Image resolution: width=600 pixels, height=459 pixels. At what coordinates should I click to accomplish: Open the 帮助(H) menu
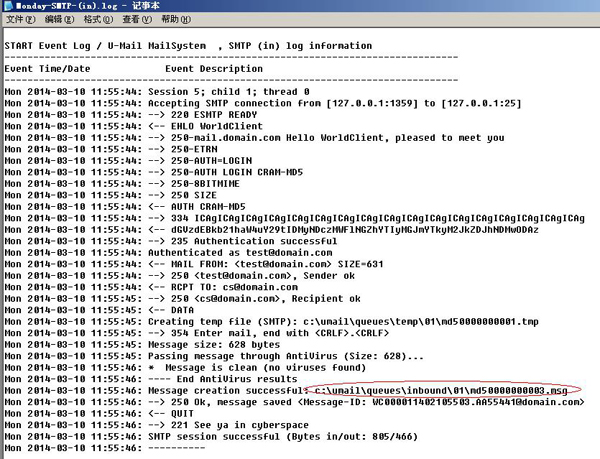pyautogui.click(x=174, y=19)
